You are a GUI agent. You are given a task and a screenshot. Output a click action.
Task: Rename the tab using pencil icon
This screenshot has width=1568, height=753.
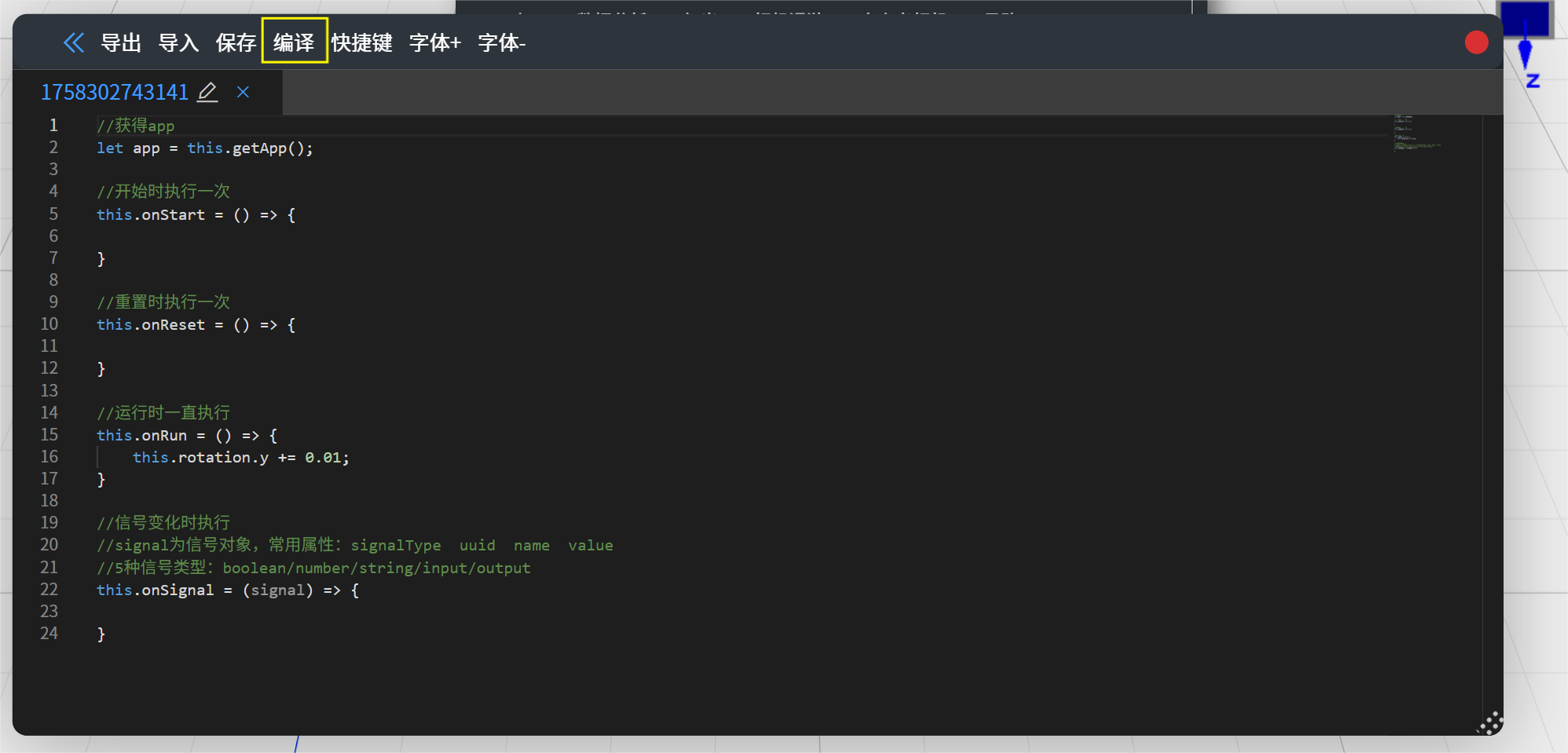pyautogui.click(x=207, y=93)
